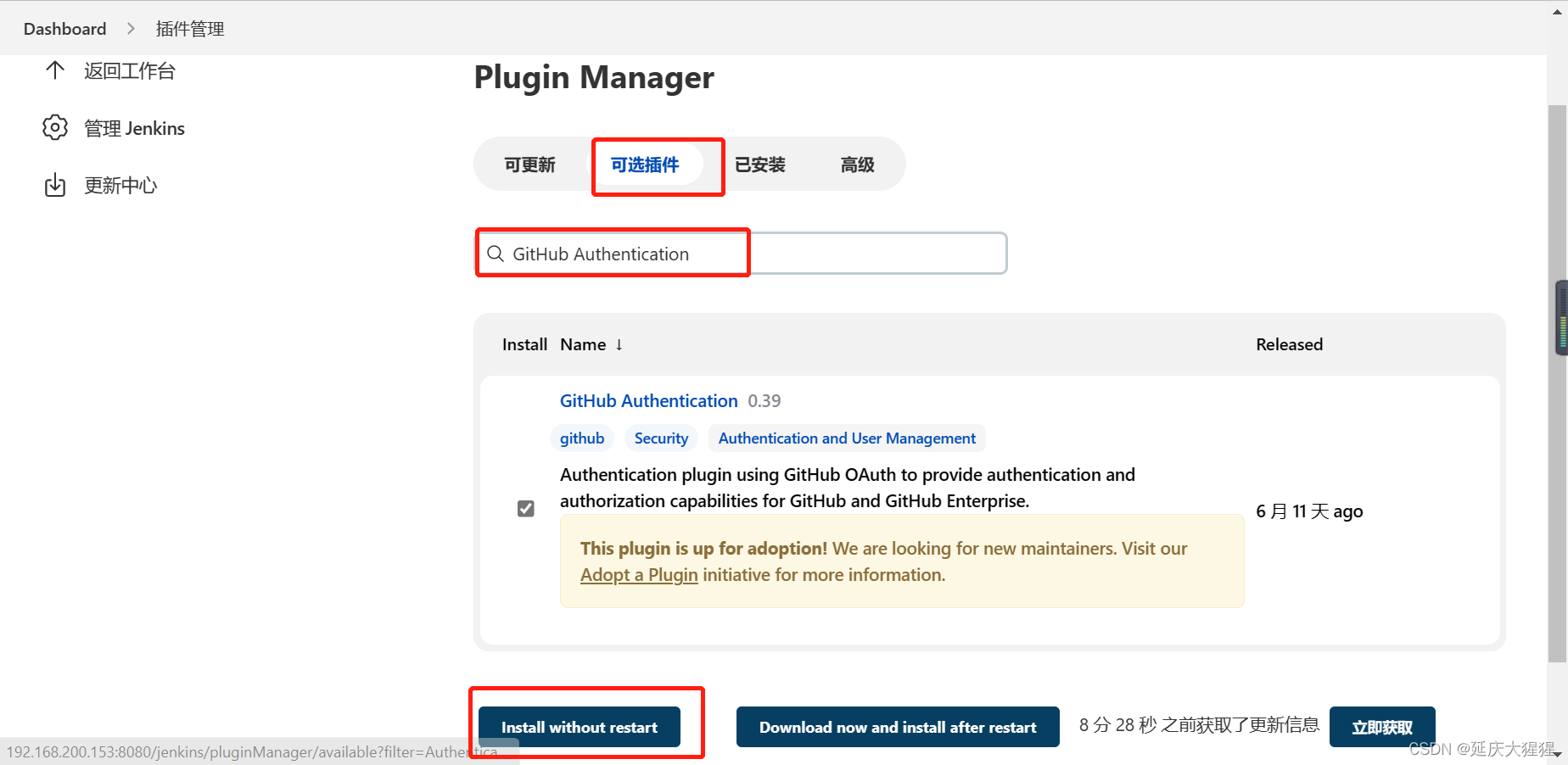Go to the Dashboard breadcrumb
Viewport: 1568px width, 765px height.
[65, 29]
